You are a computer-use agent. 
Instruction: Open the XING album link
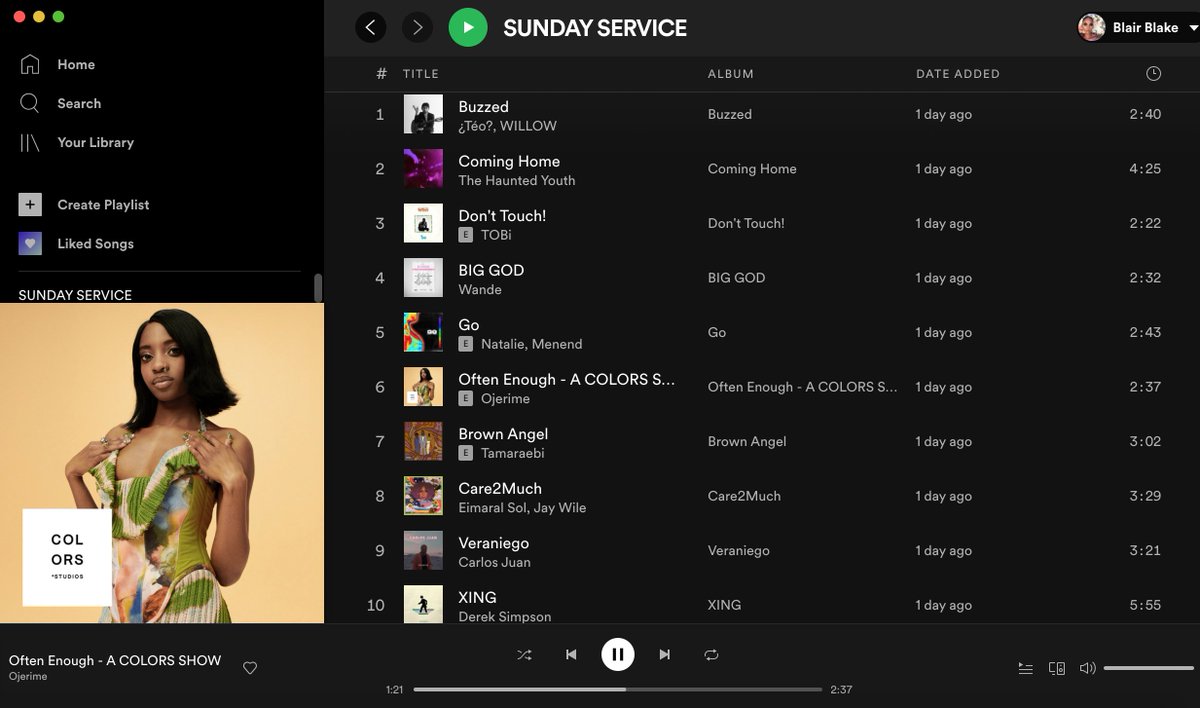[724, 605]
